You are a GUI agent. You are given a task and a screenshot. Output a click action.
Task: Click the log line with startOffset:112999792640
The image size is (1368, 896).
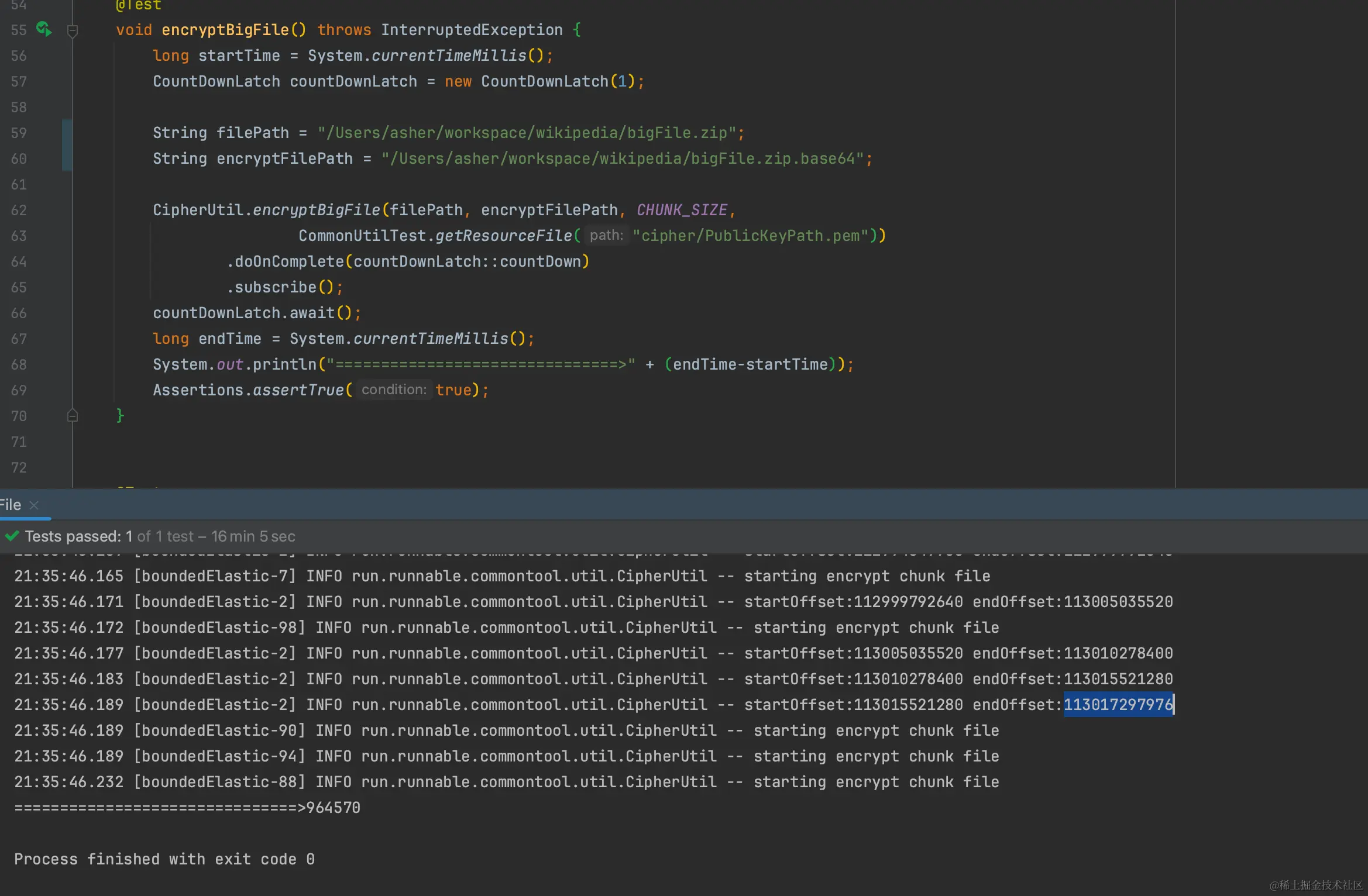click(x=593, y=602)
